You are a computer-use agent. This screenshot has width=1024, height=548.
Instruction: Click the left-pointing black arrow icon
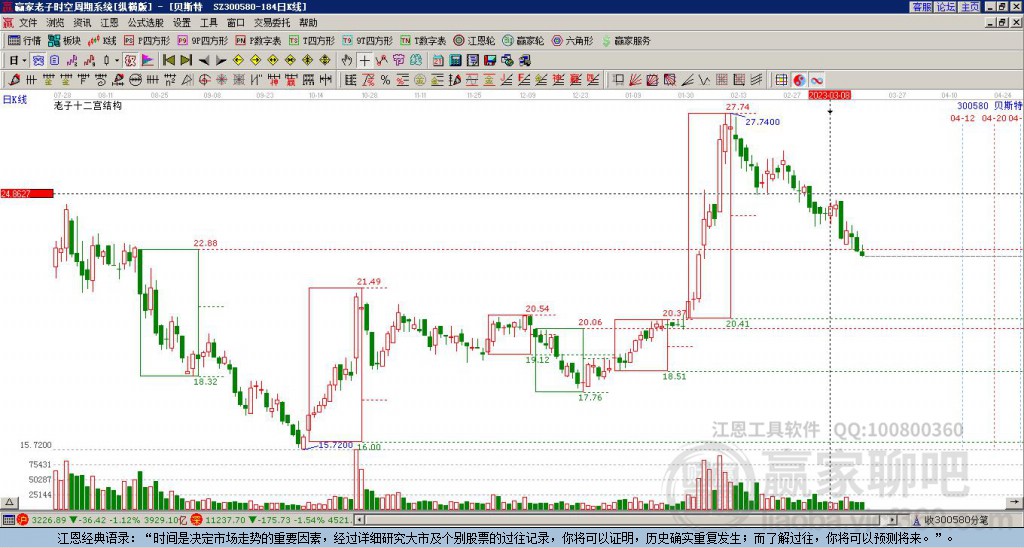click(204, 61)
